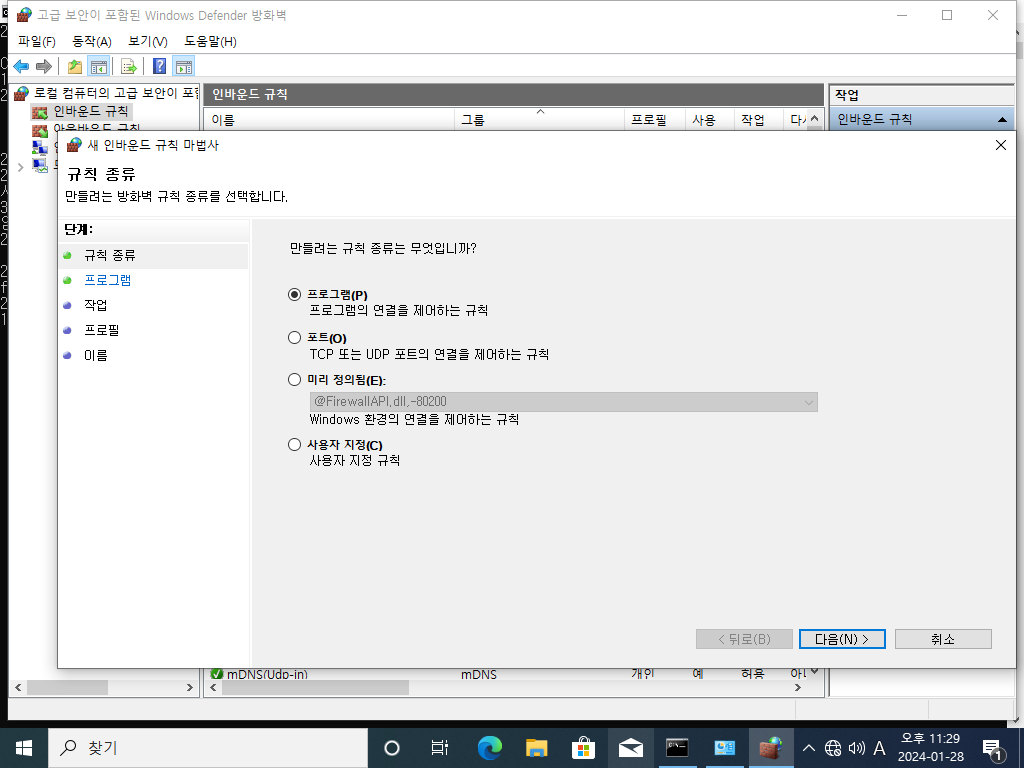Sort the list by 사용 column header
The width and height of the screenshot is (1024, 768).
point(709,120)
